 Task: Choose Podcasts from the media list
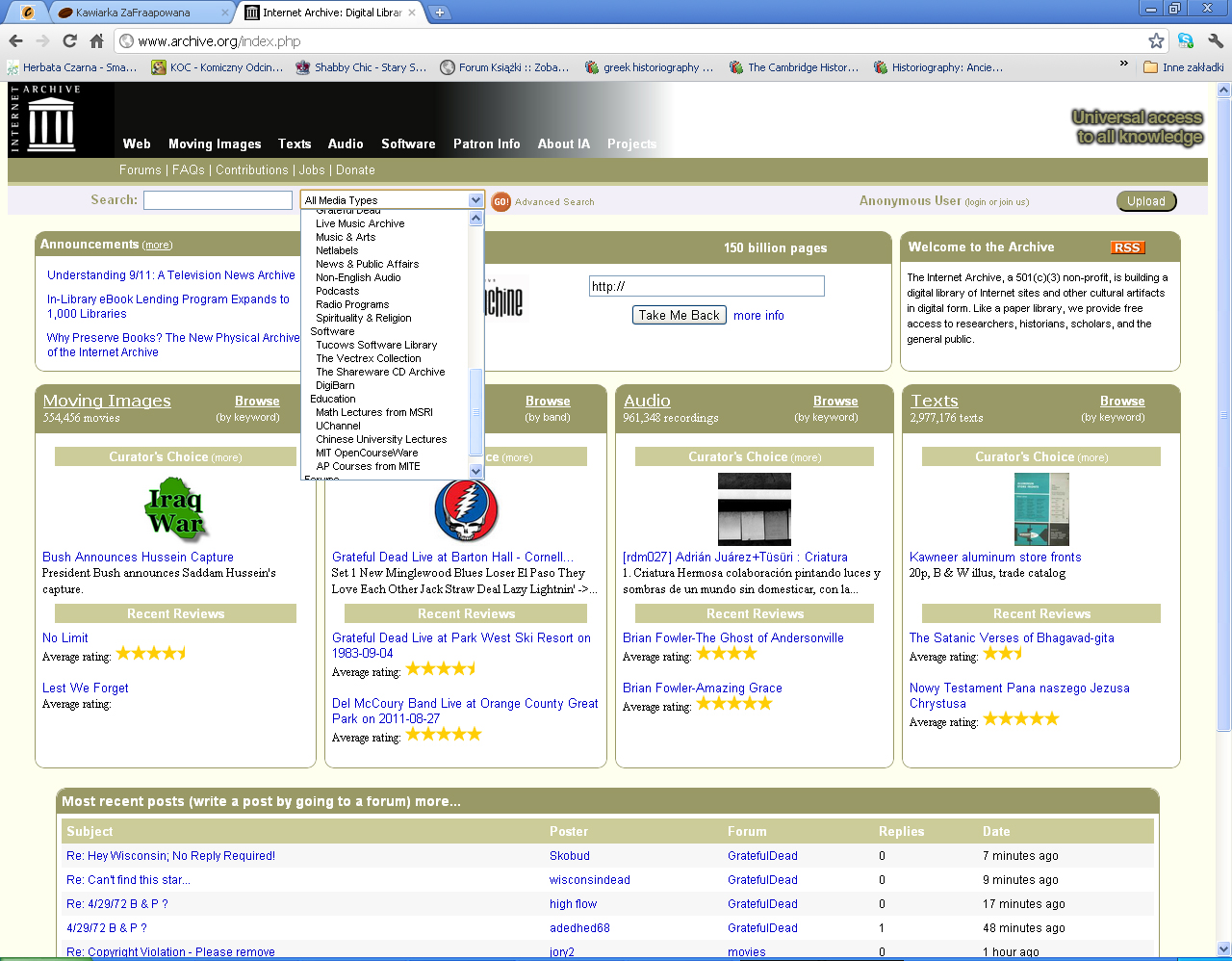[337, 291]
